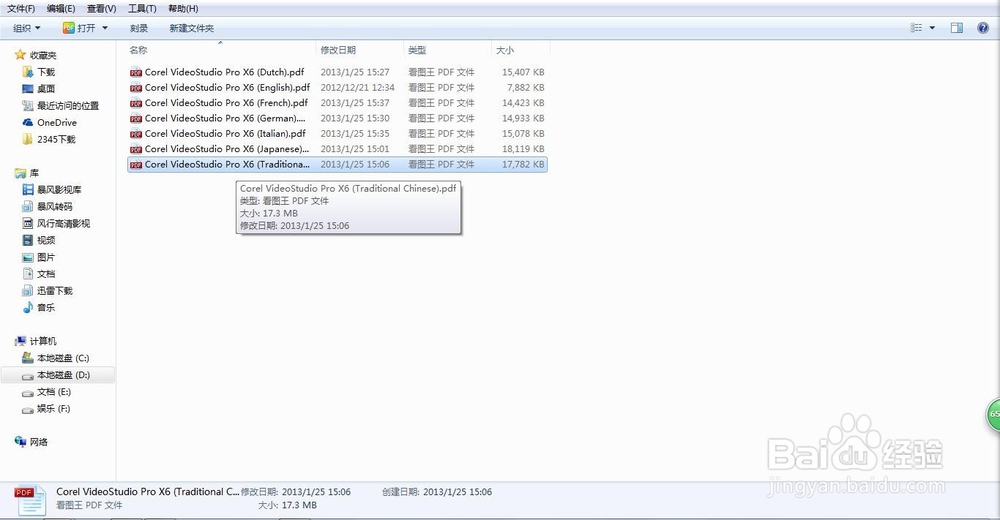Click the PDF icon of the French file
The height and width of the screenshot is (520, 1000).
[136, 103]
